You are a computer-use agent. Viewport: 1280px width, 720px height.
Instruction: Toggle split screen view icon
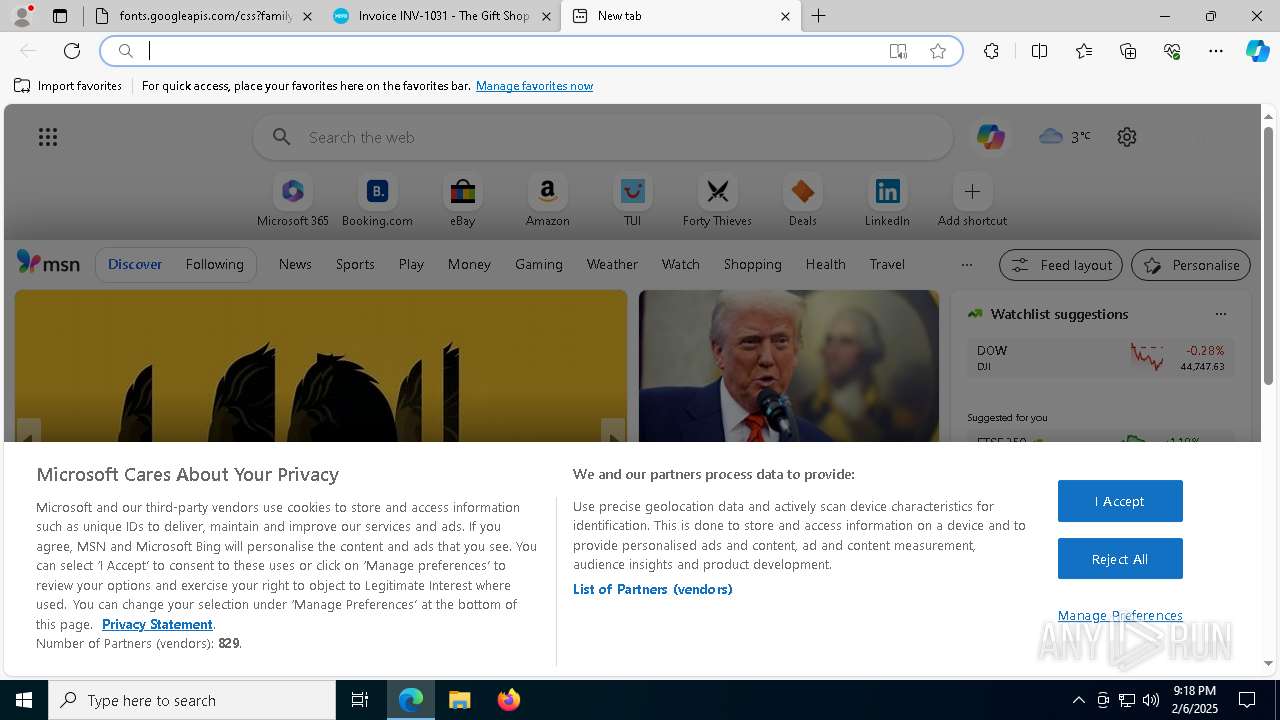coord(1039,51)
